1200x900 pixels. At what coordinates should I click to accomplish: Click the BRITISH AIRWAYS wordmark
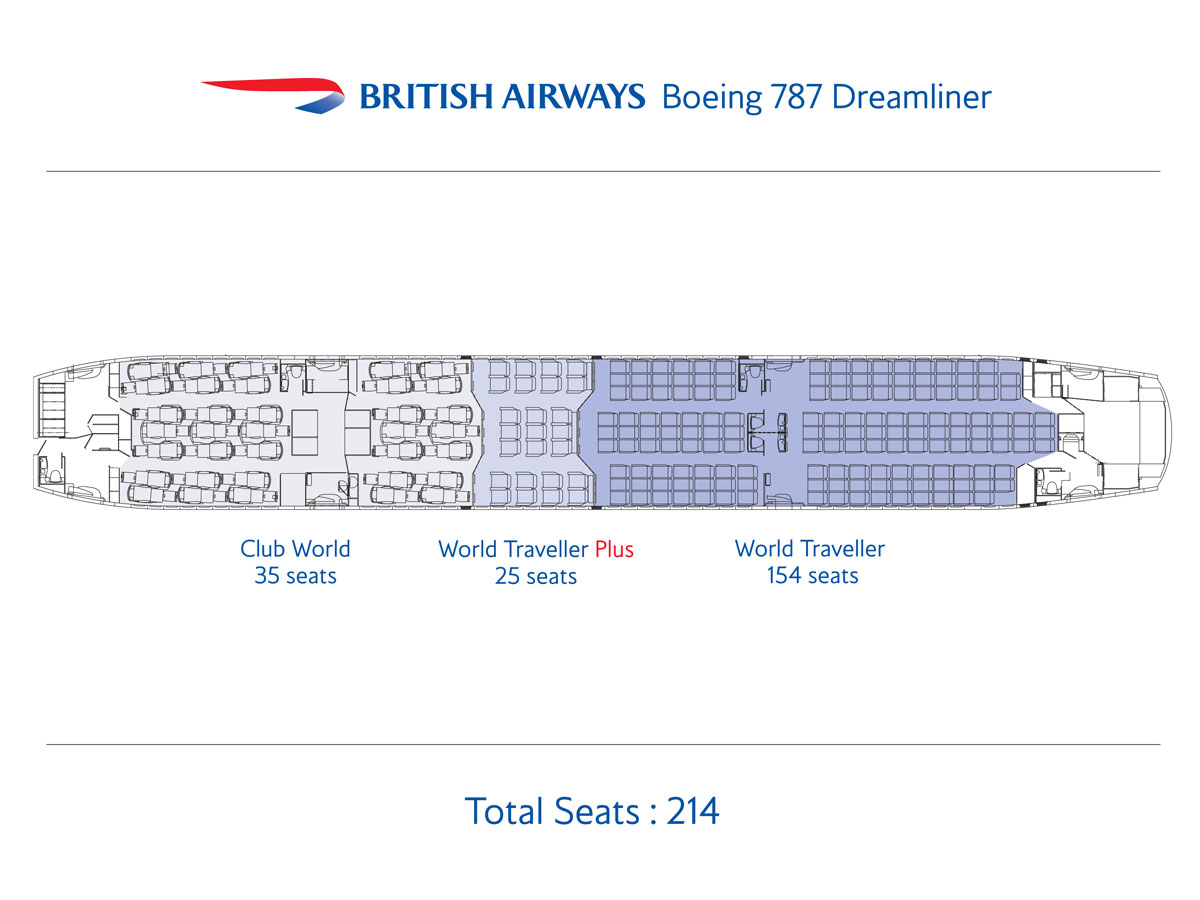pos(501,97)
